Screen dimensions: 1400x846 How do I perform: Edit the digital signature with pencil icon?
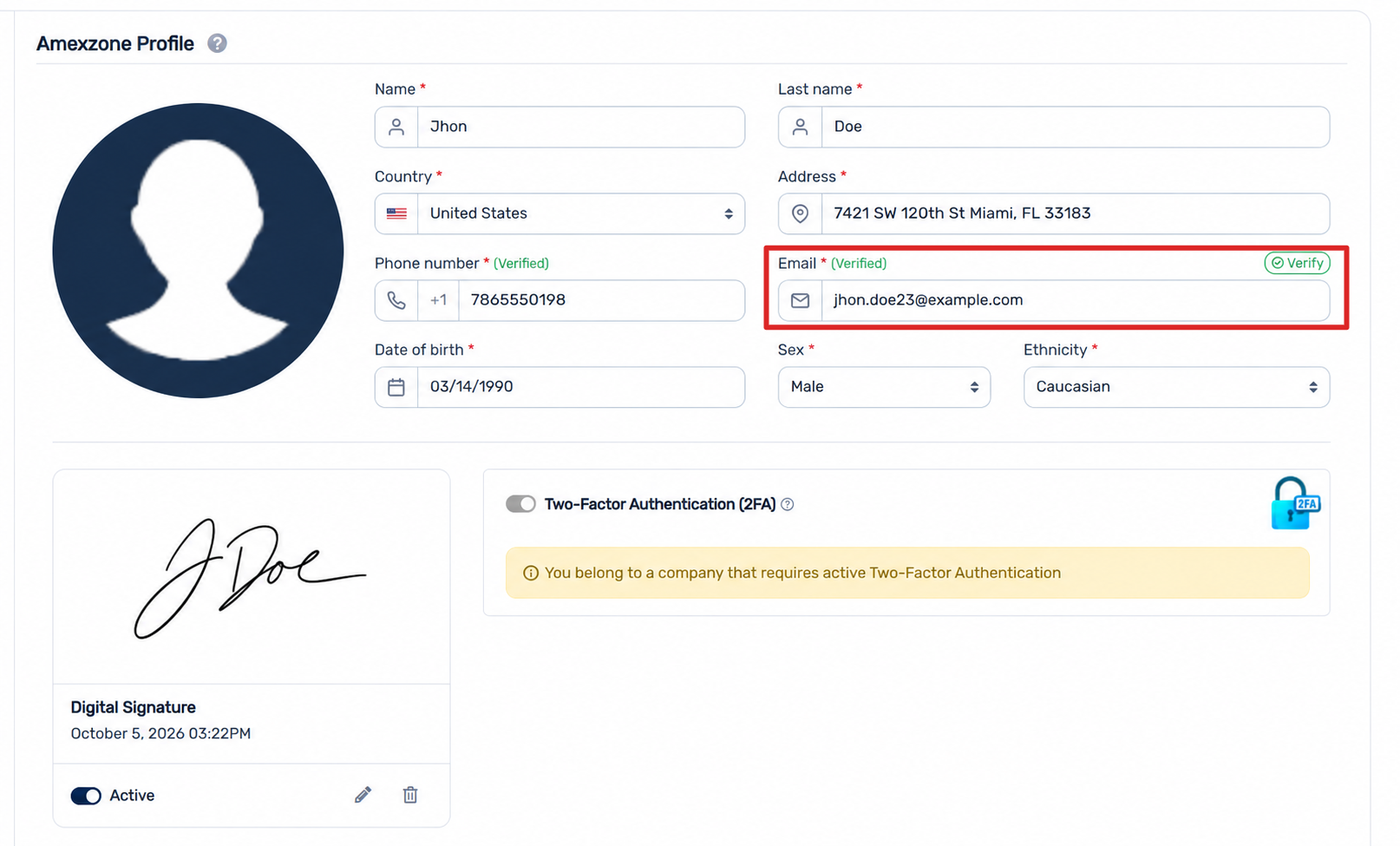pyautogui.click(x=363, y=795)
